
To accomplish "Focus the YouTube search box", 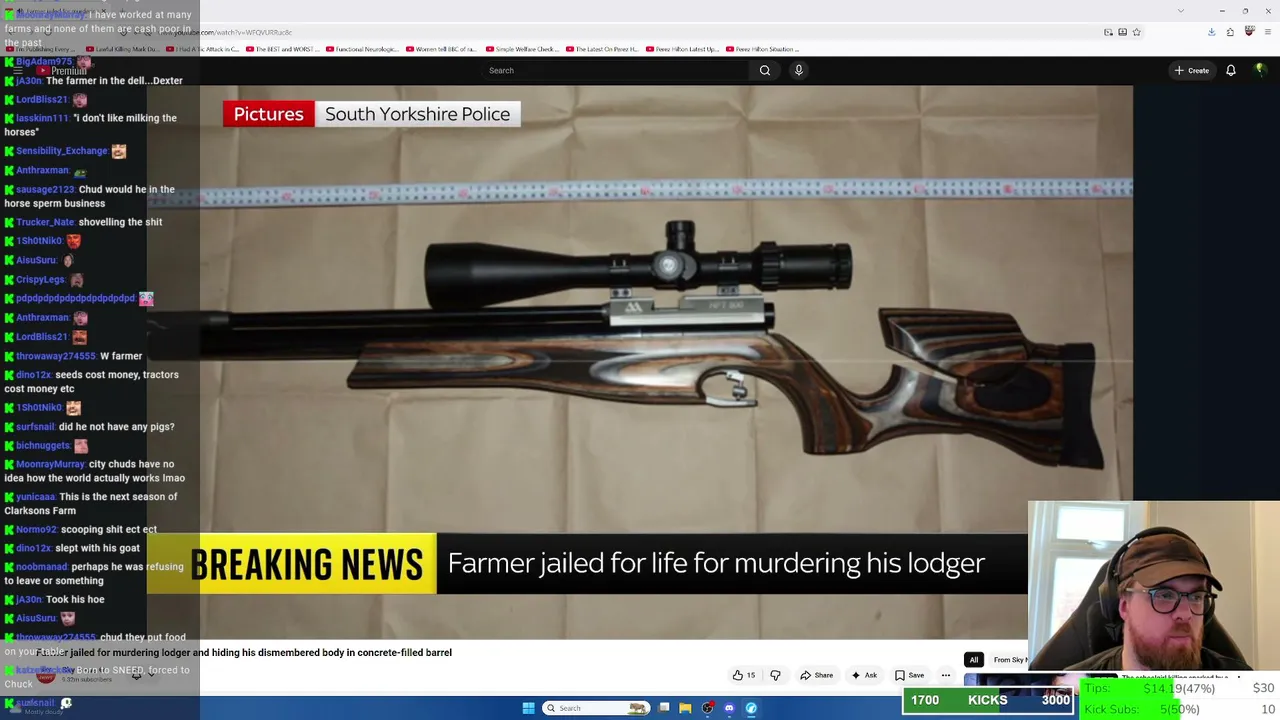I will click(615, 70).
